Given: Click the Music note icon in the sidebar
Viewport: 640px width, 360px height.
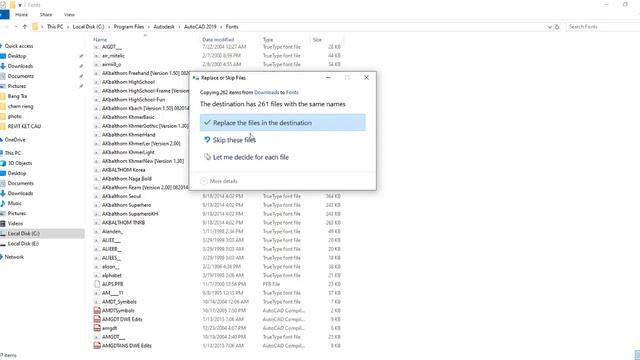Looking at the screenshot, I should [3, 203].
